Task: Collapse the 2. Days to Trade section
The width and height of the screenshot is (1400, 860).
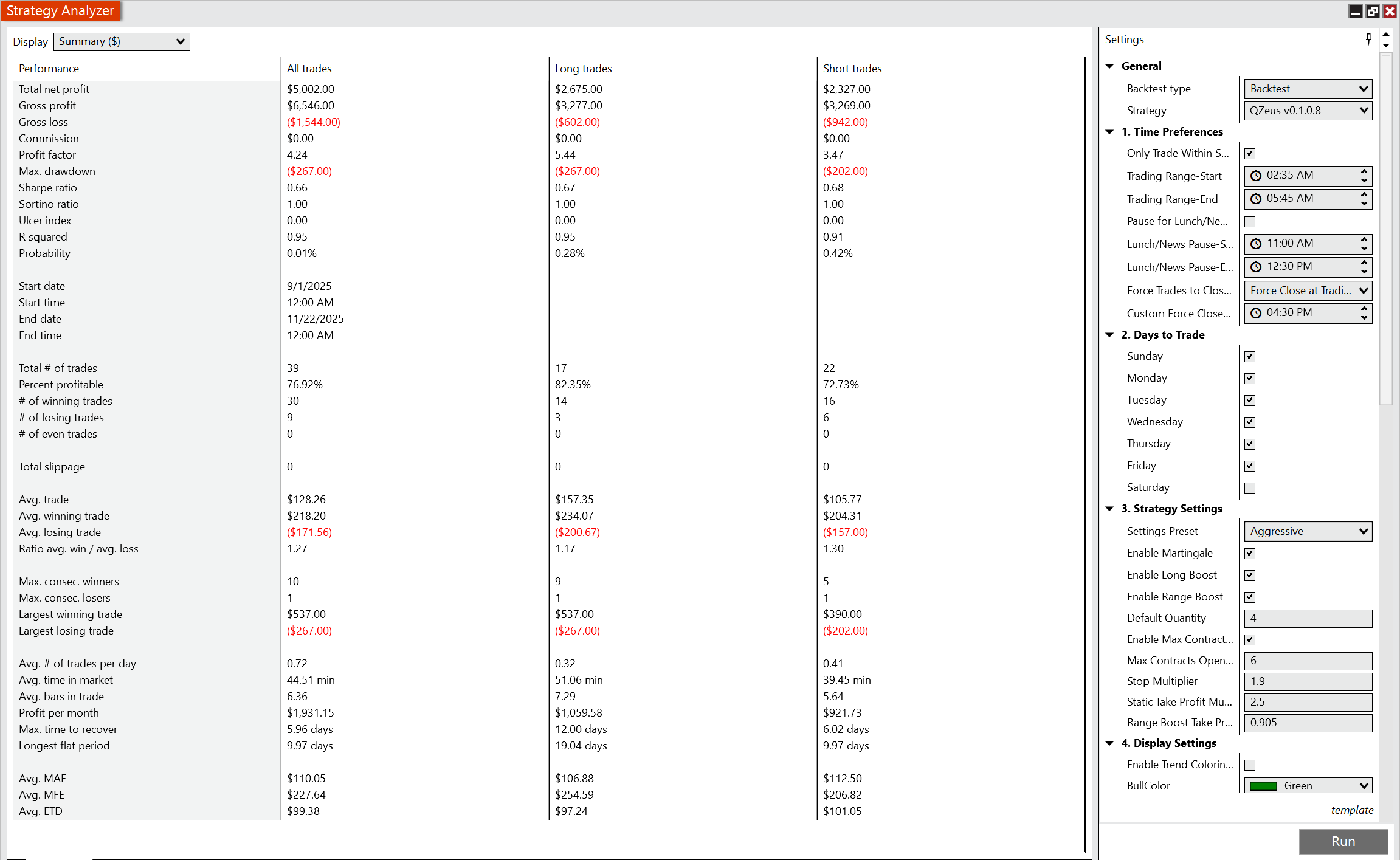Action: tap(1109, 335)
